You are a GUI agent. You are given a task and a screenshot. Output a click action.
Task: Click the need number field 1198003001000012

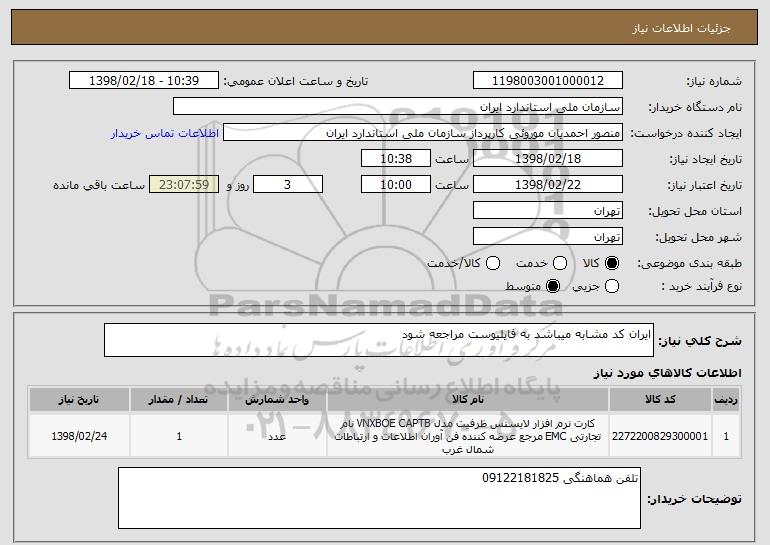(x=548, y=81)
